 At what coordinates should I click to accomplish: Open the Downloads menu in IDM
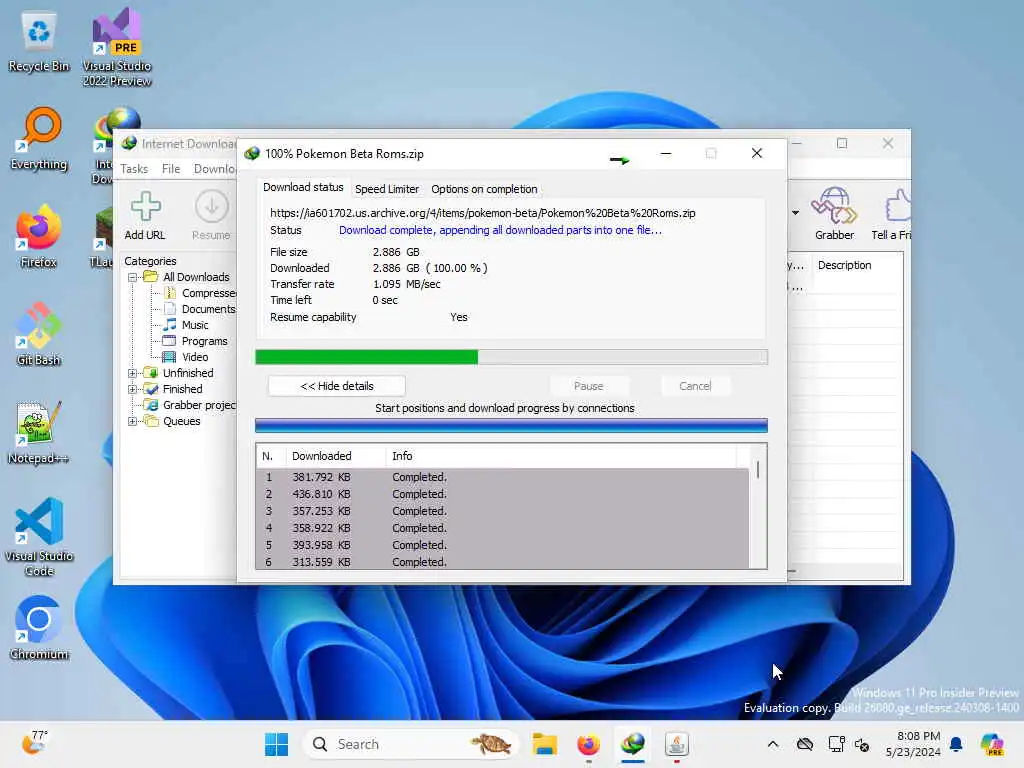point(214,169)
